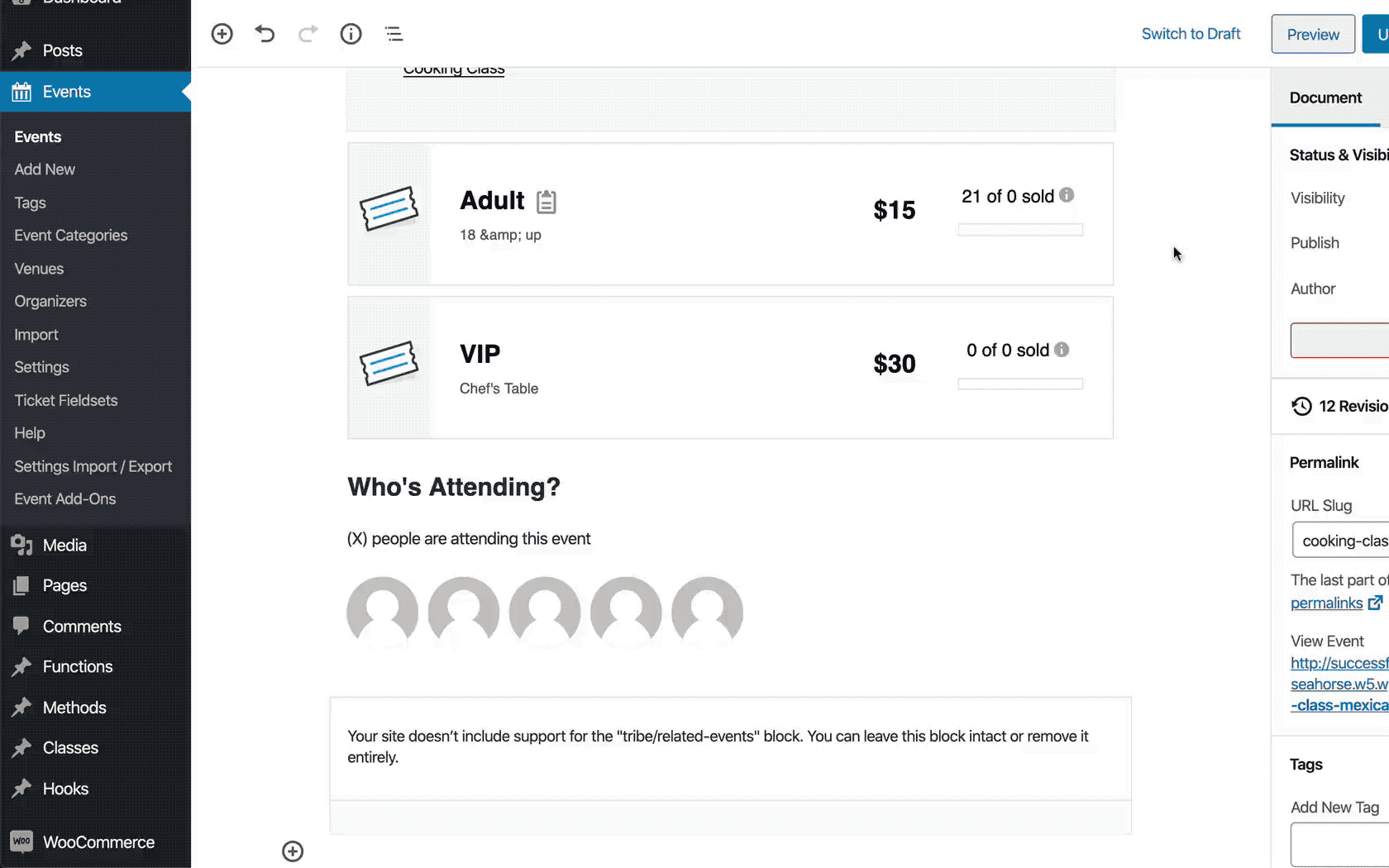1389x868 pixels.
Task: Add a block with the bottom plus icon
Action: click(293, 851)
